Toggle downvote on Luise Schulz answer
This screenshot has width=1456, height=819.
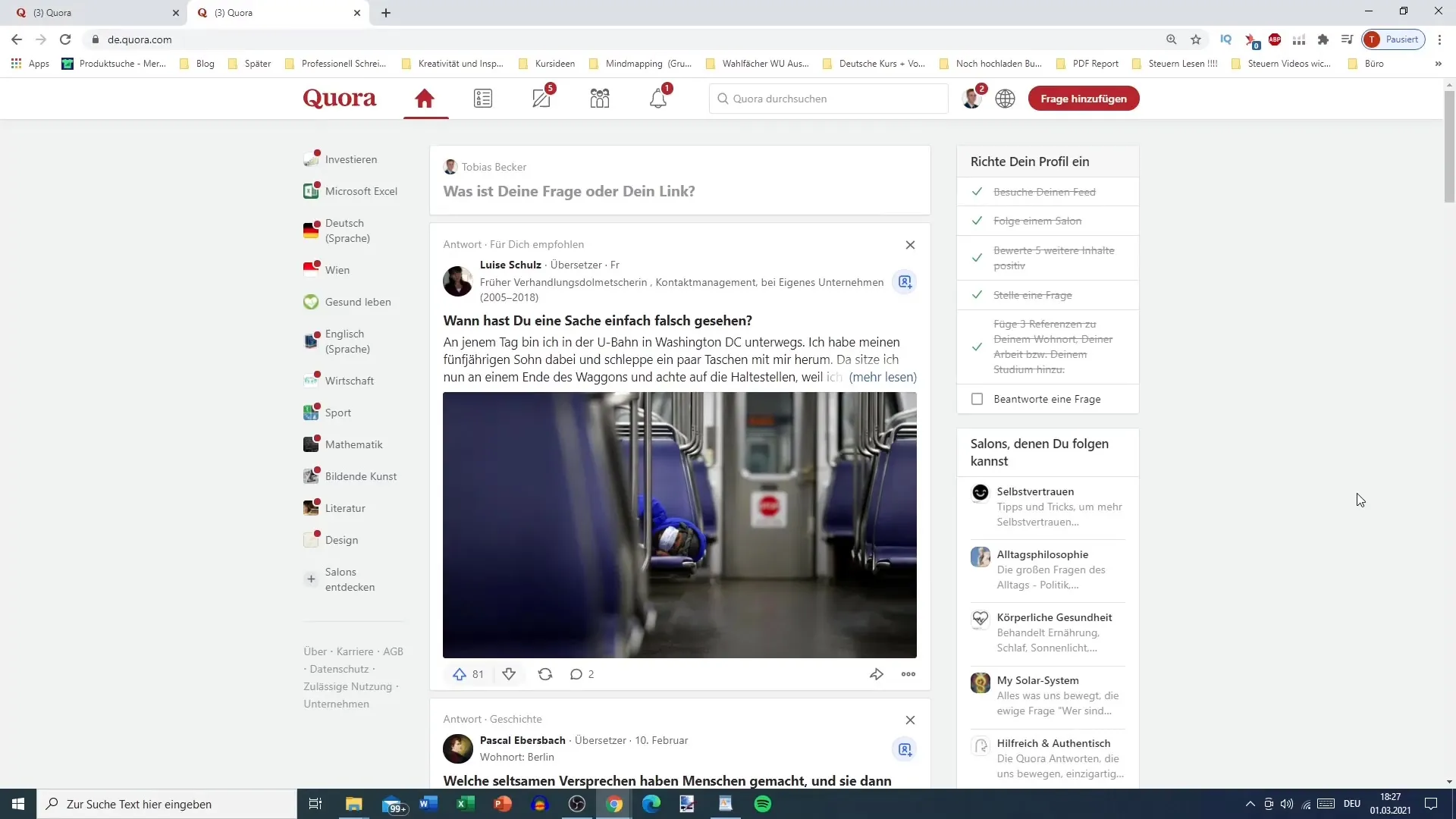pyautogui.click(x=509, y=674)
